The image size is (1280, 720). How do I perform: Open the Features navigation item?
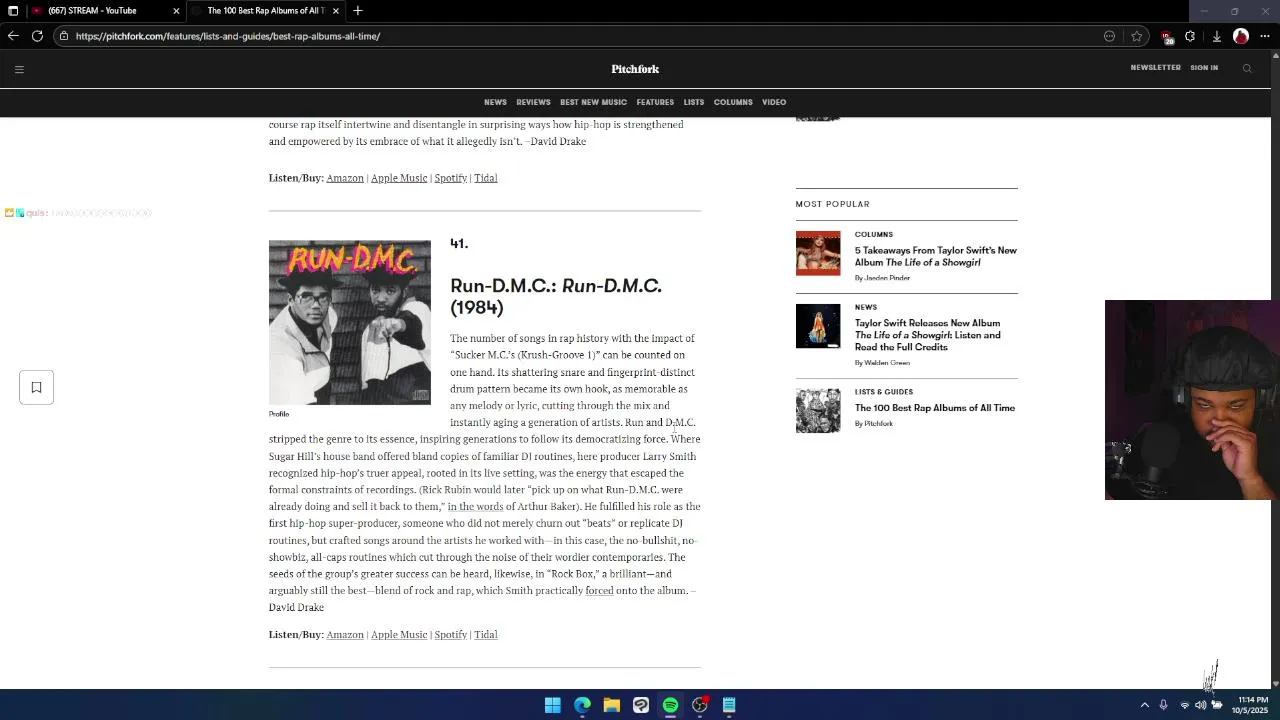click(x=655, y=102)
